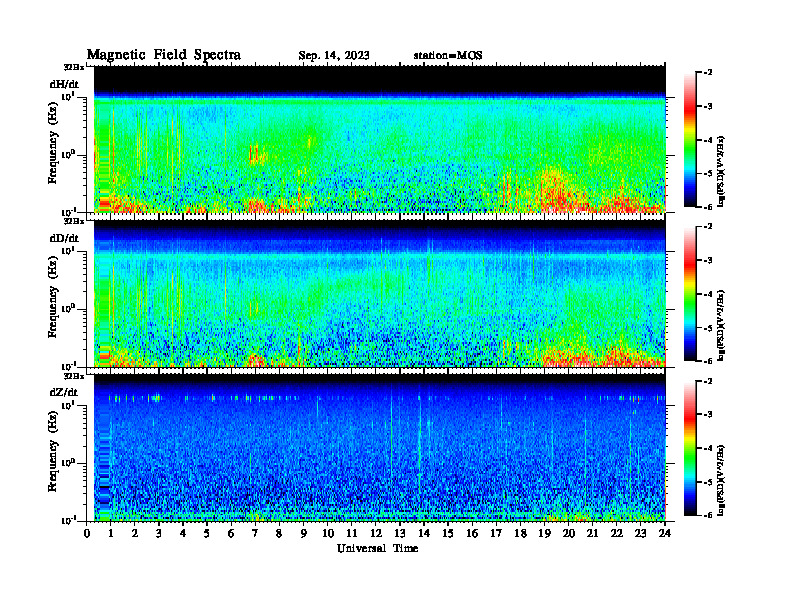The height and width of the screenshot is (612, 792).
Task: Click the top panel log PSD units label
Action: [721, 172]
